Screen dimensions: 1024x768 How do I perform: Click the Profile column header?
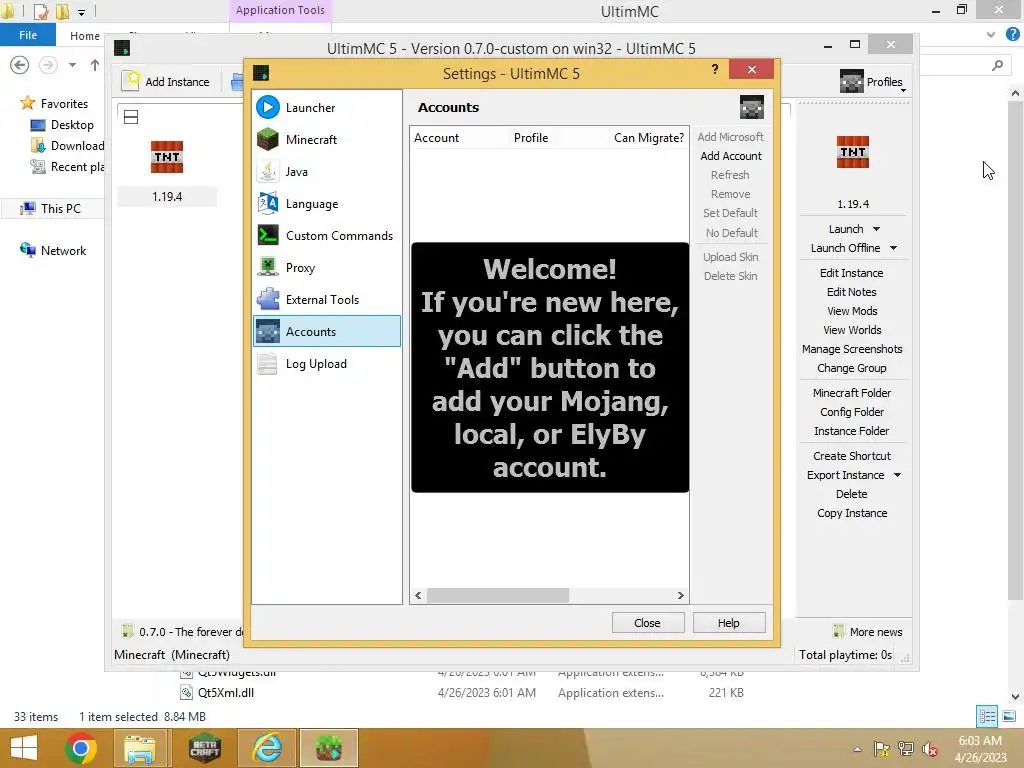(559, 138)
